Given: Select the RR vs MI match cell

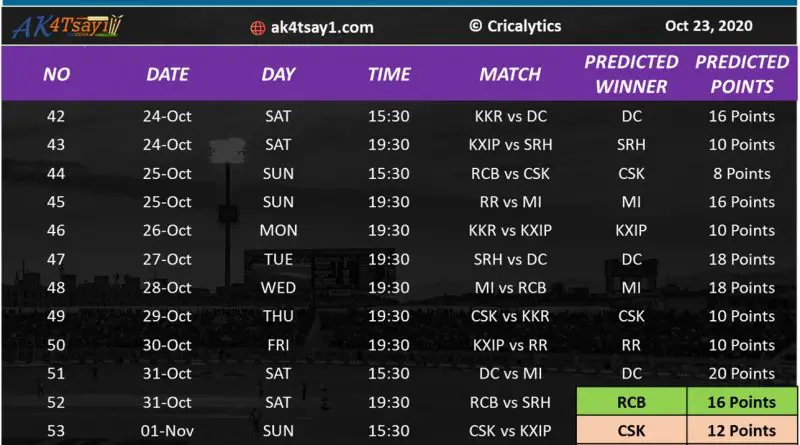Looking at the screenshot, I should click(510, 202).
